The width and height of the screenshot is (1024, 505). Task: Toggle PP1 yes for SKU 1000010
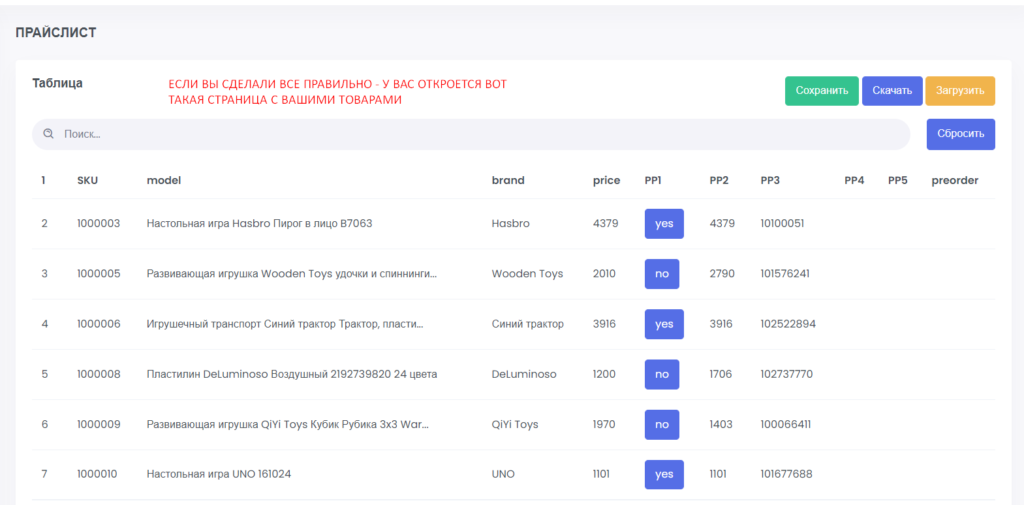[664, 474]
